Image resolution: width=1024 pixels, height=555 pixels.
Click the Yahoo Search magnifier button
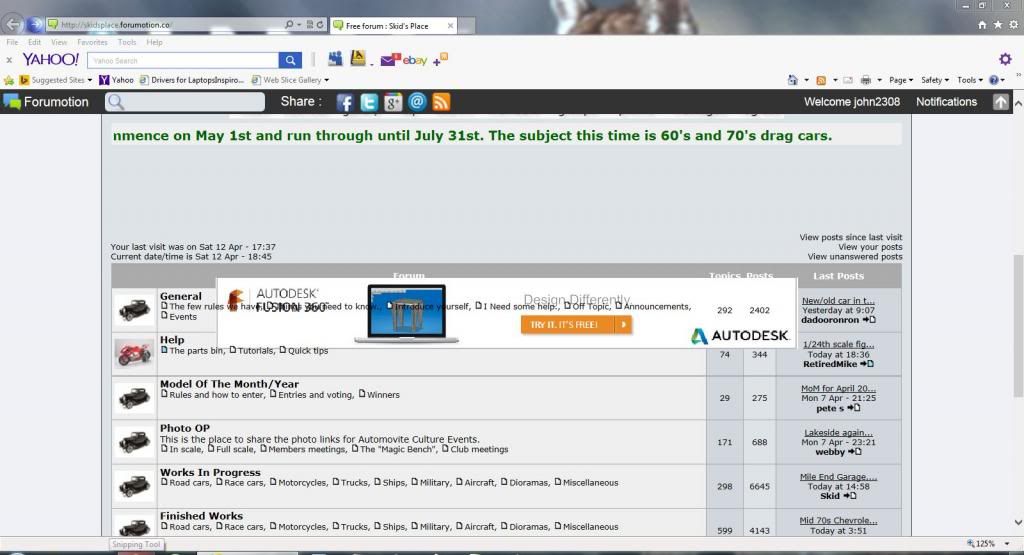click(290, 60)
